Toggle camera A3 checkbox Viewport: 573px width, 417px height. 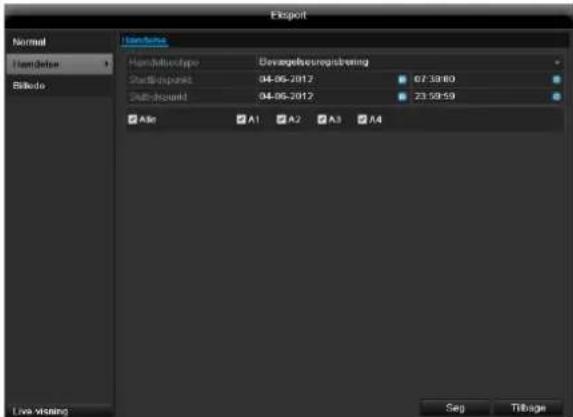click(x=322, y=119)
